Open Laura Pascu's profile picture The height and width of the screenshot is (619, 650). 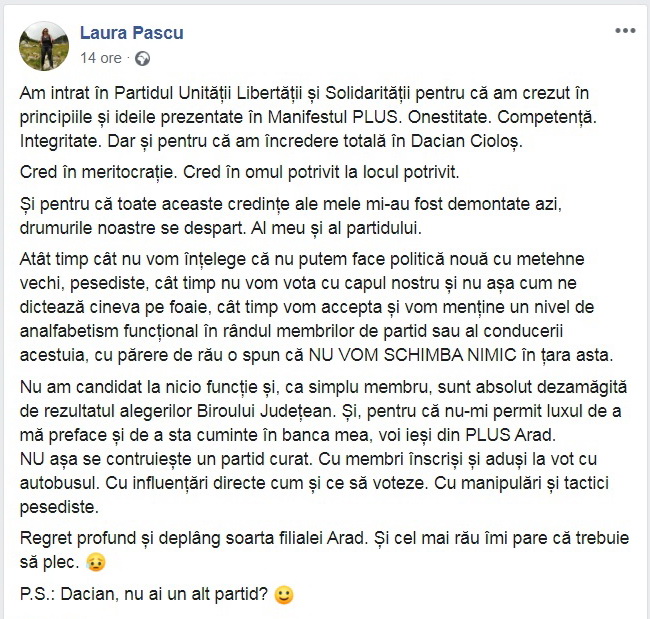(x=44, y=46)
